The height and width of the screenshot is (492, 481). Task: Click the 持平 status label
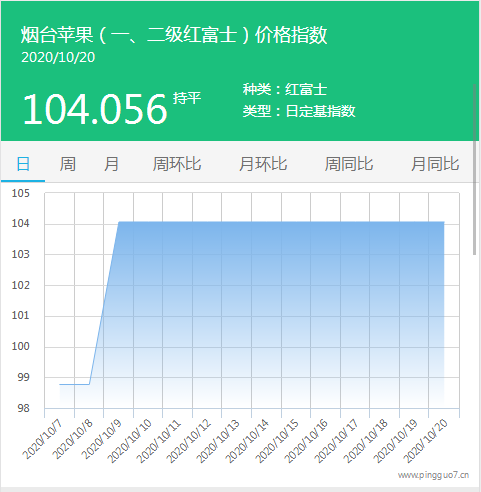point(187,98)
